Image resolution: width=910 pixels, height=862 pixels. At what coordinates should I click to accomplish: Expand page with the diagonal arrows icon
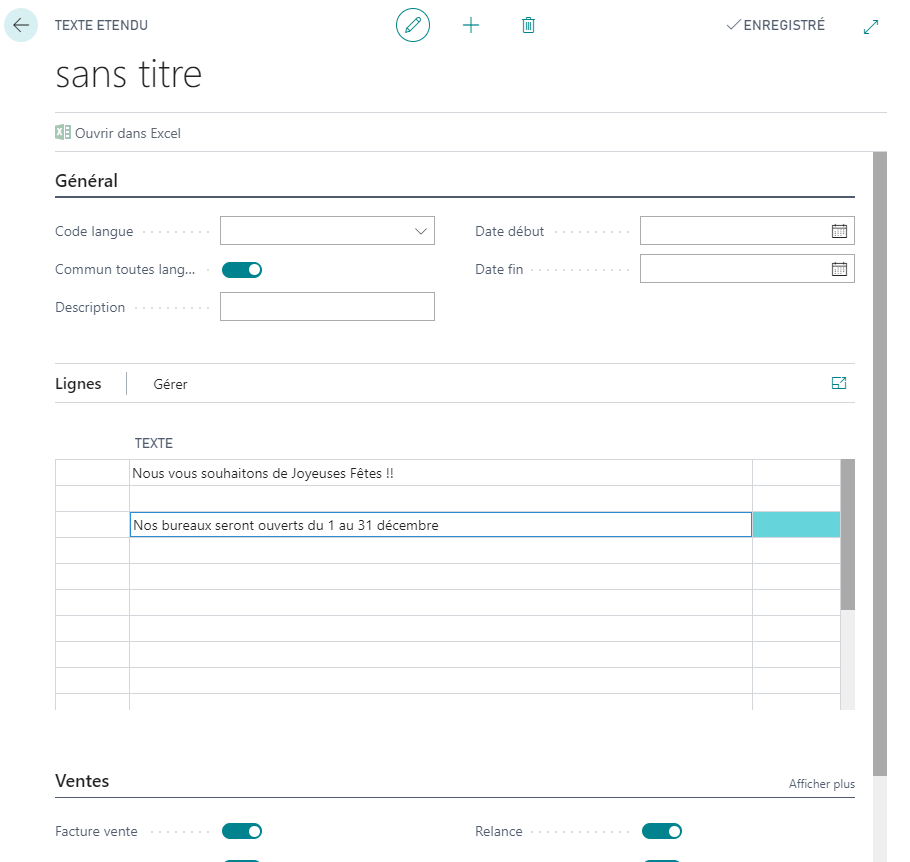(871, 27)
